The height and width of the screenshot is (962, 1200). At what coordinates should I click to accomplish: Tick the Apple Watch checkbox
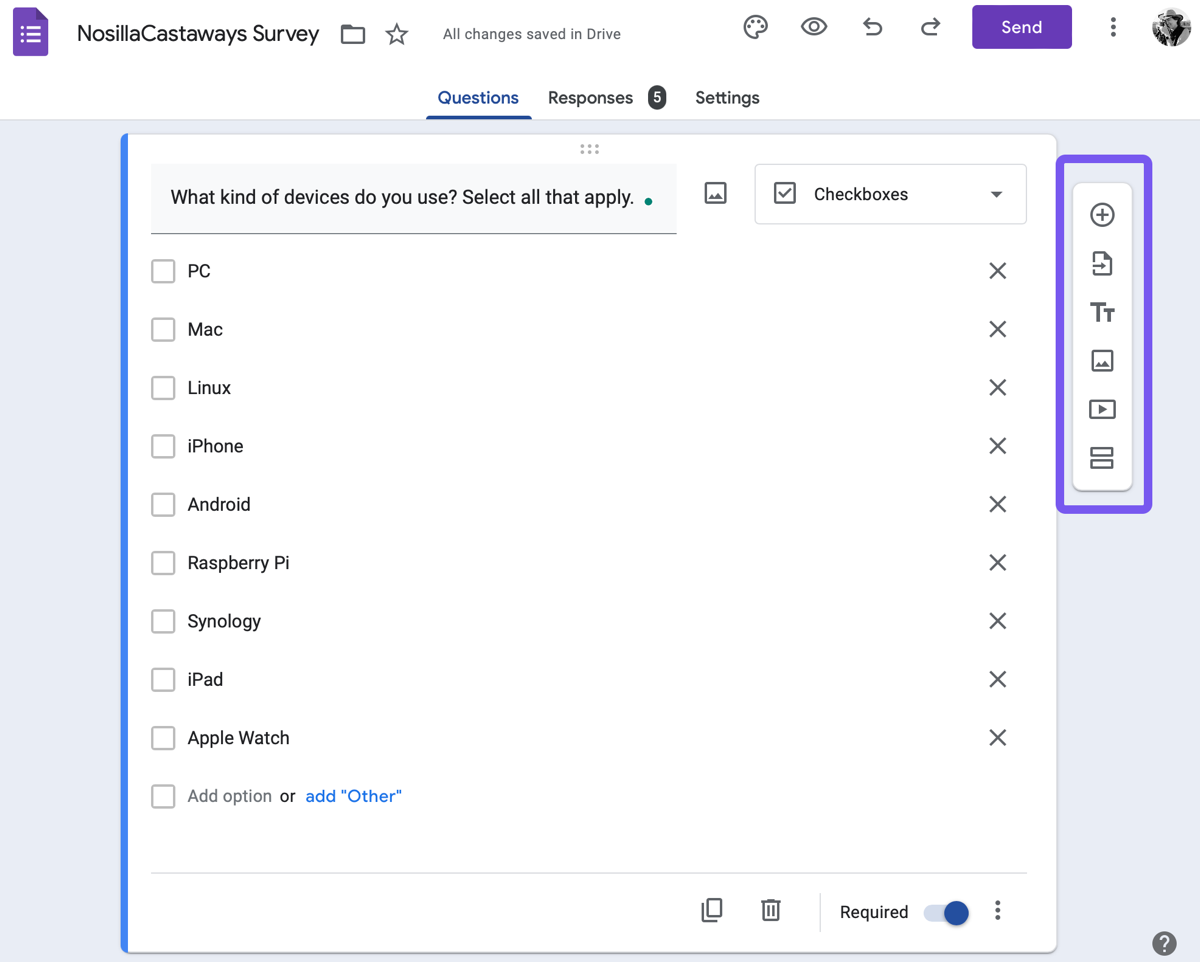(x=163, y=738)
